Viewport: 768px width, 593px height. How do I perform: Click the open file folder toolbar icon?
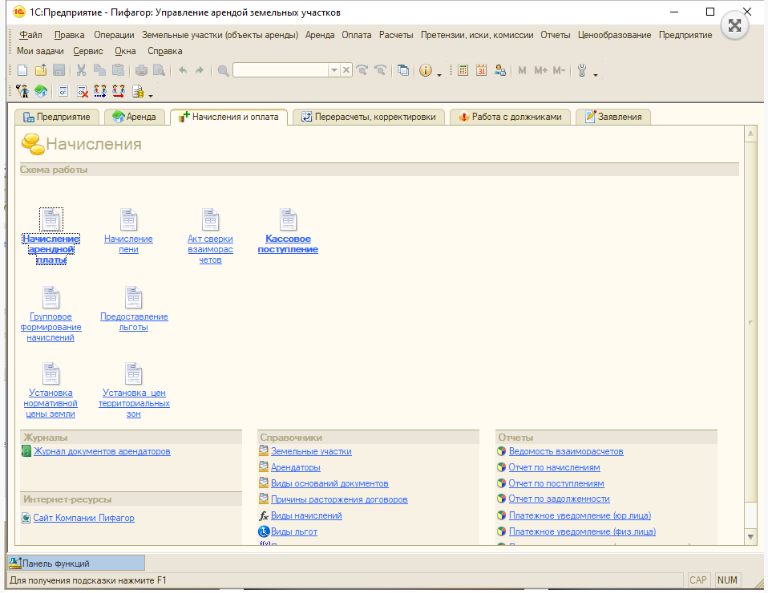[x=40, y=71]
